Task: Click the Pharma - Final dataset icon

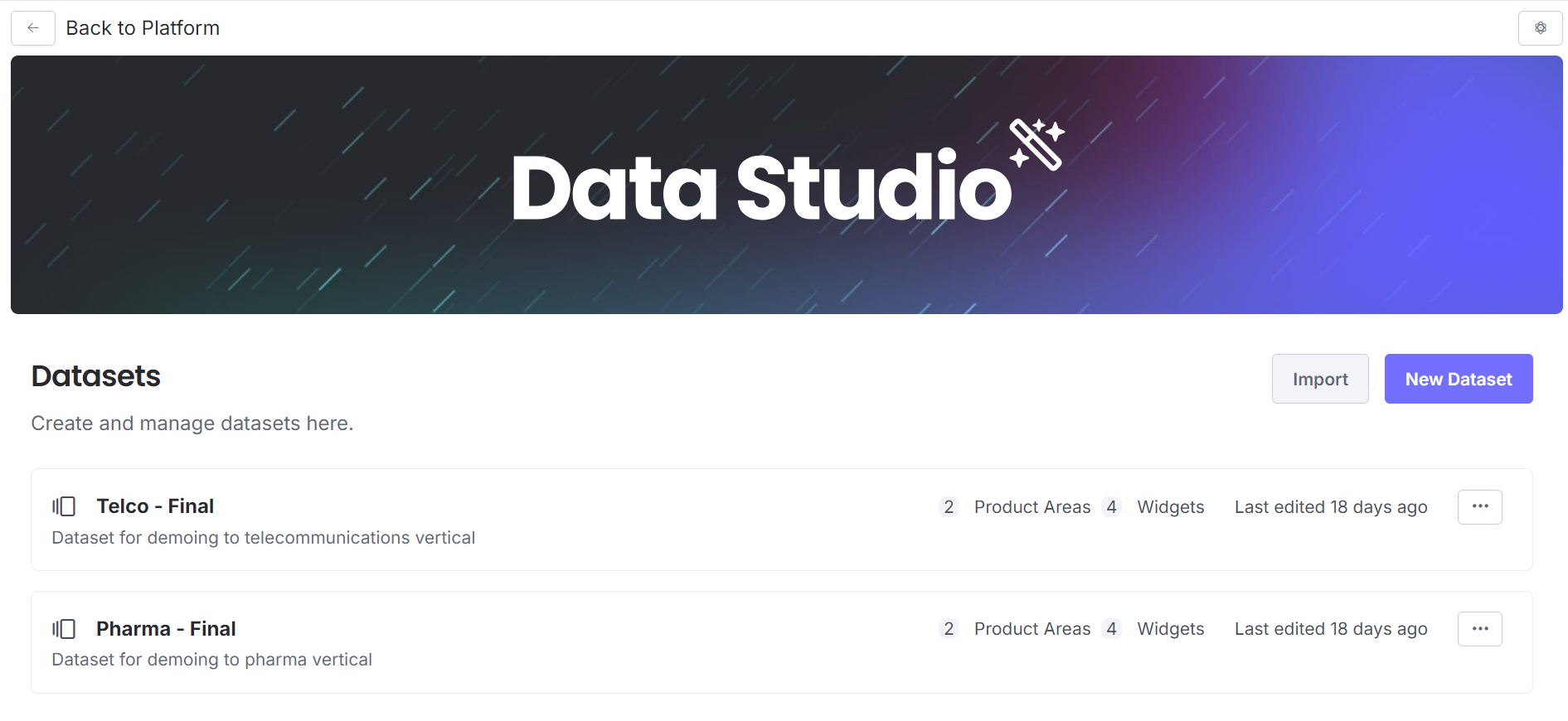Action: (64, 629)
